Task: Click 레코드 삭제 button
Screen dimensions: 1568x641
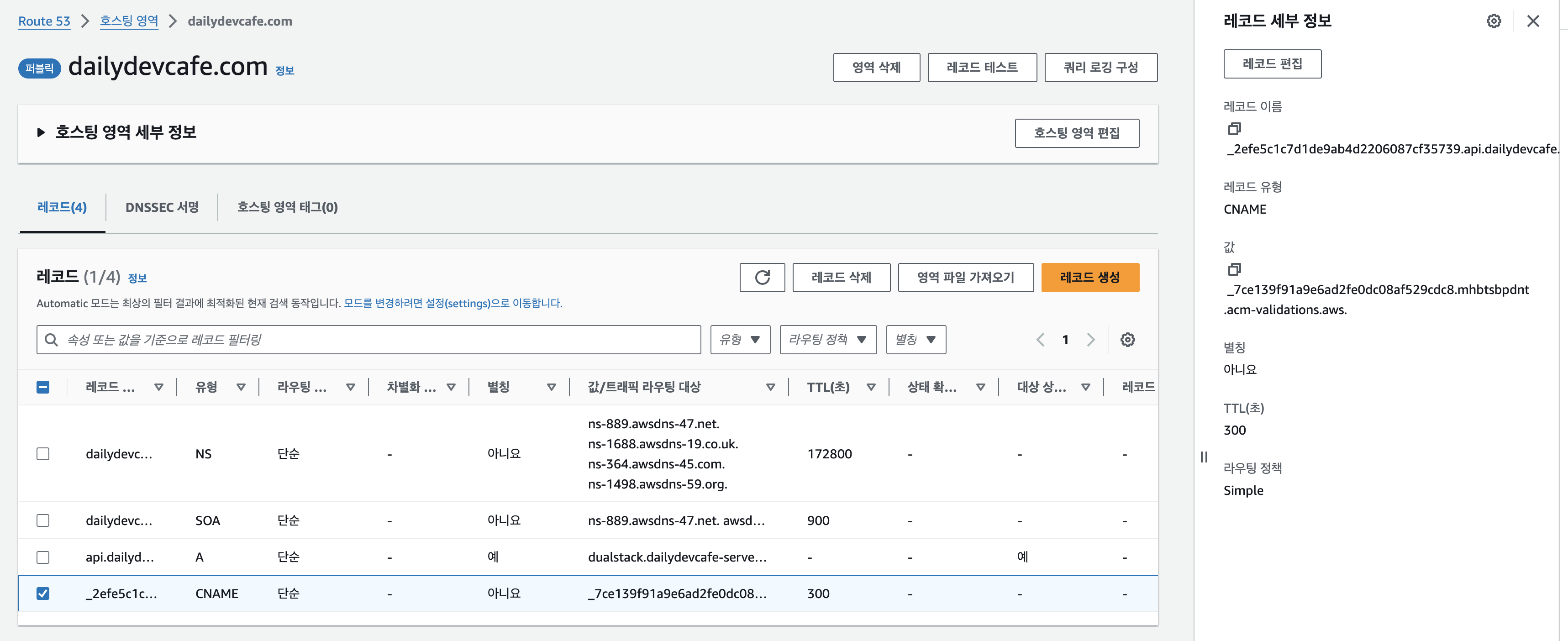Action: pyautogui.click(x=841, y=278)
